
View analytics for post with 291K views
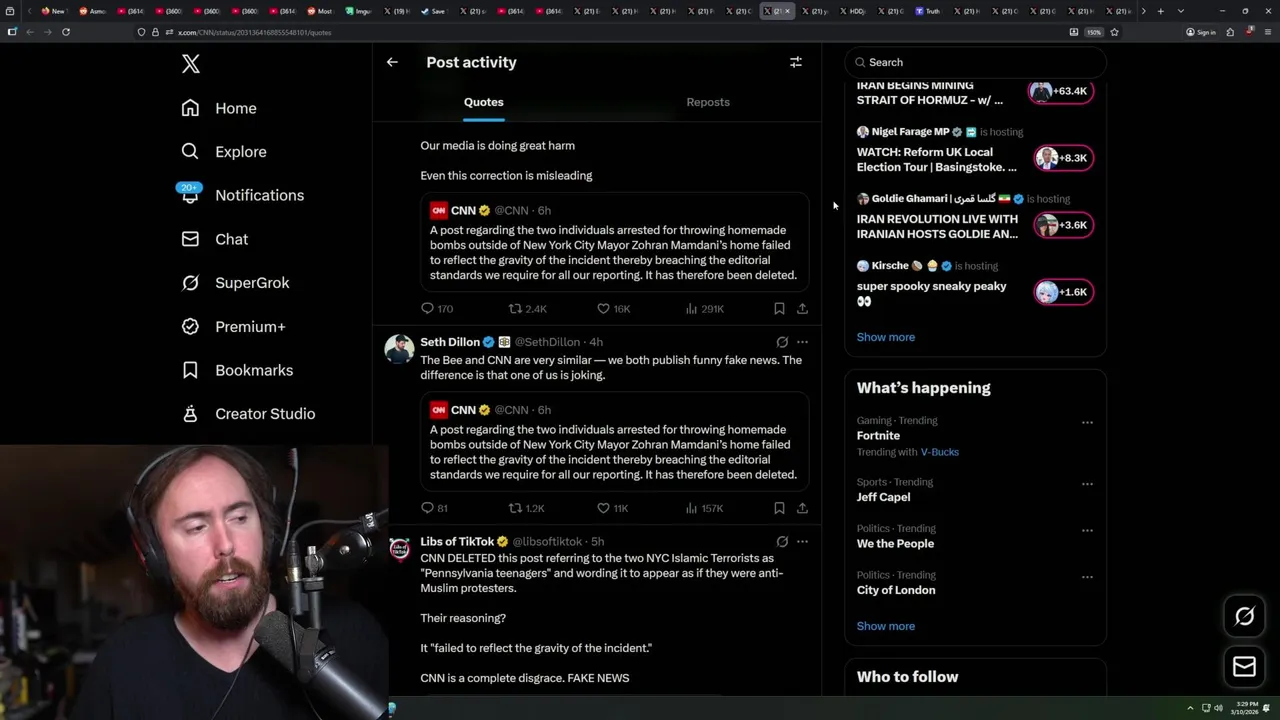point(705,309)
